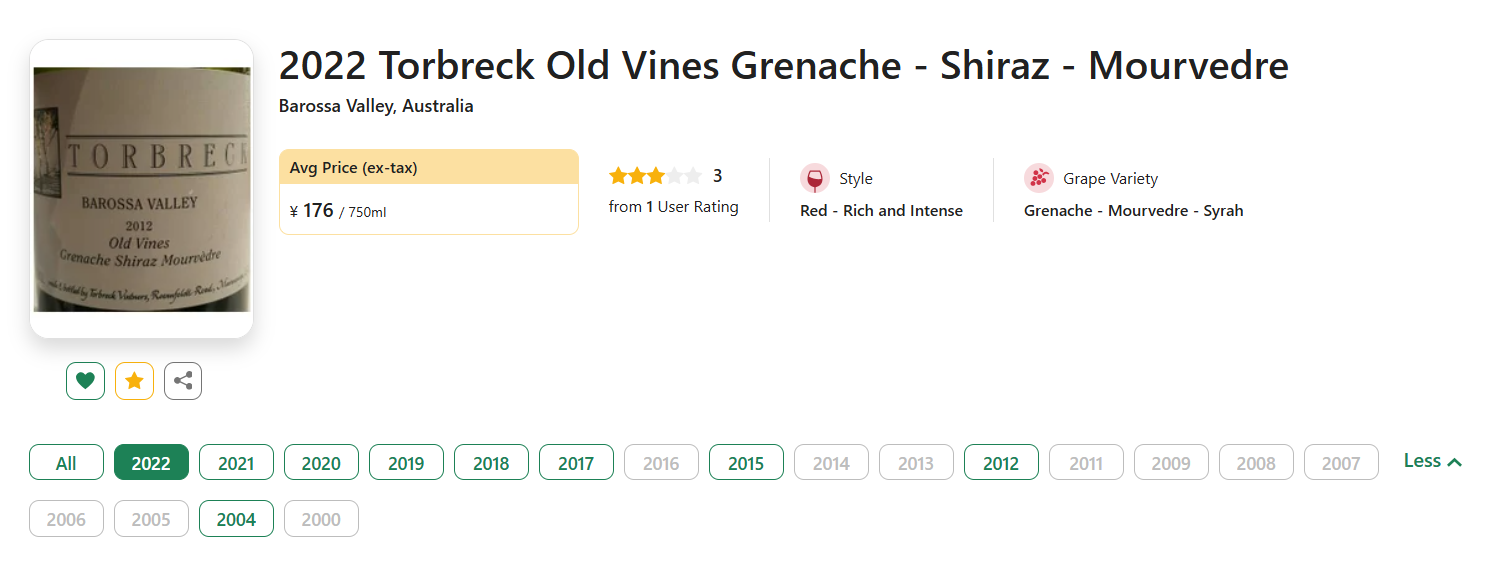The image size is (1492, 572).
Task: Click the green heart favorite icon
Action: coord(85,381)
